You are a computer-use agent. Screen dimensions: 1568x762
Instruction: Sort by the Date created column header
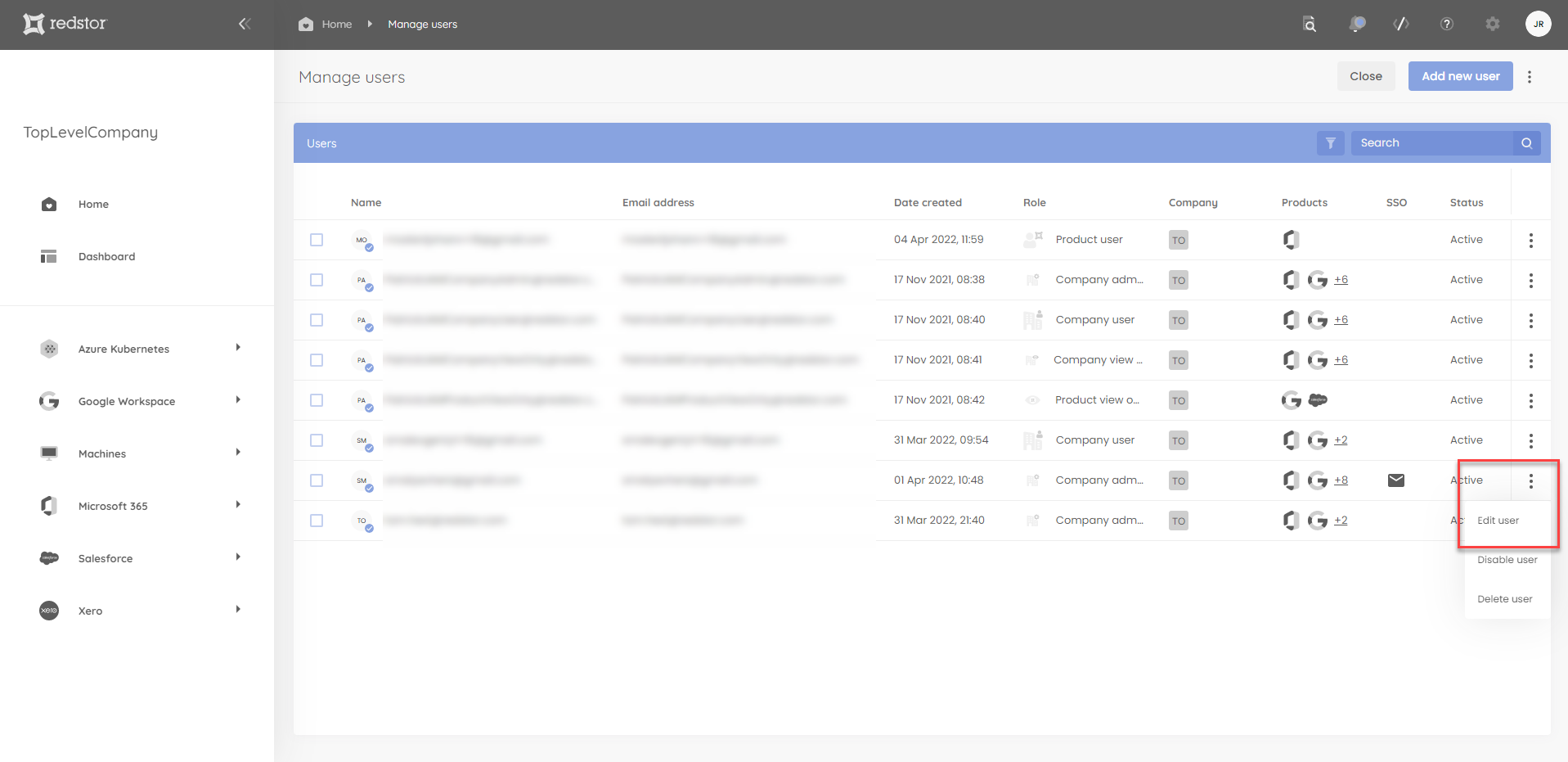point(928,203)
